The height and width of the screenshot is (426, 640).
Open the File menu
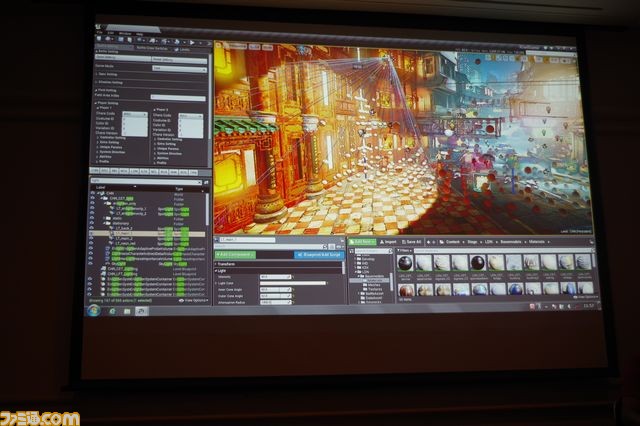(99, 33)
